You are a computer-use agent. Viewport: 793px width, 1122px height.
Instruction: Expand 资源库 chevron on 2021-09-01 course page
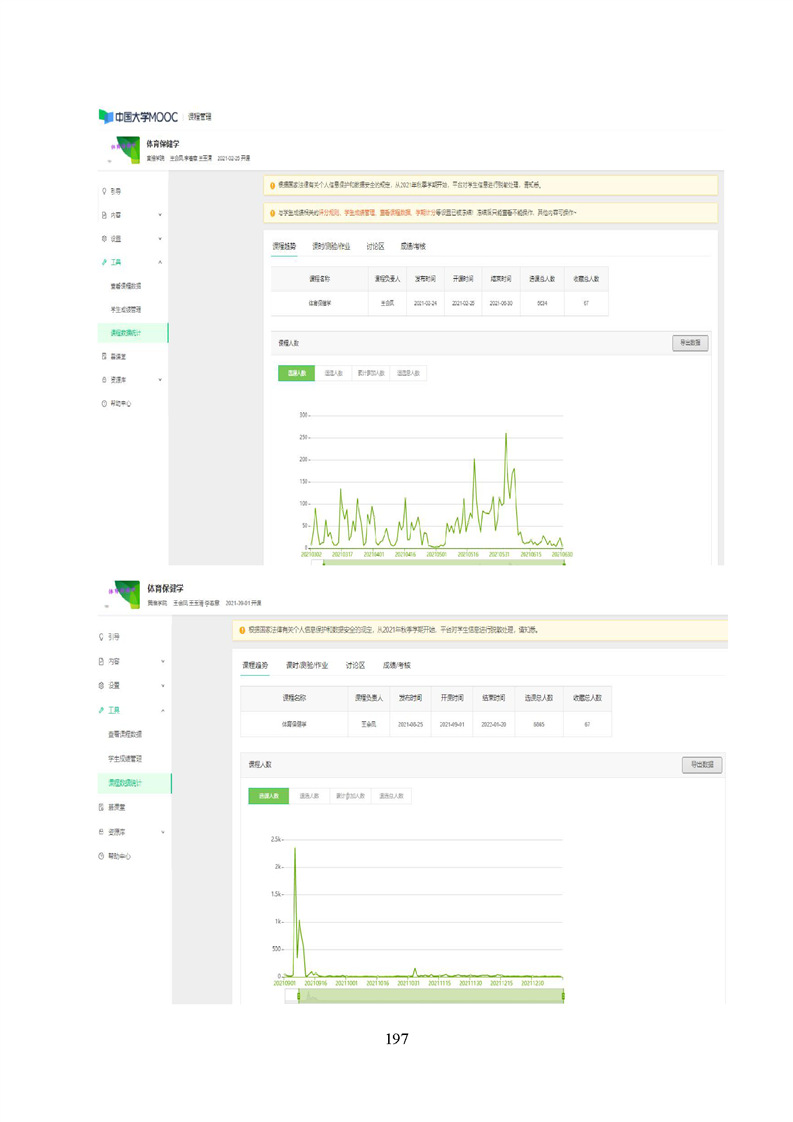[x=163, y=831]
